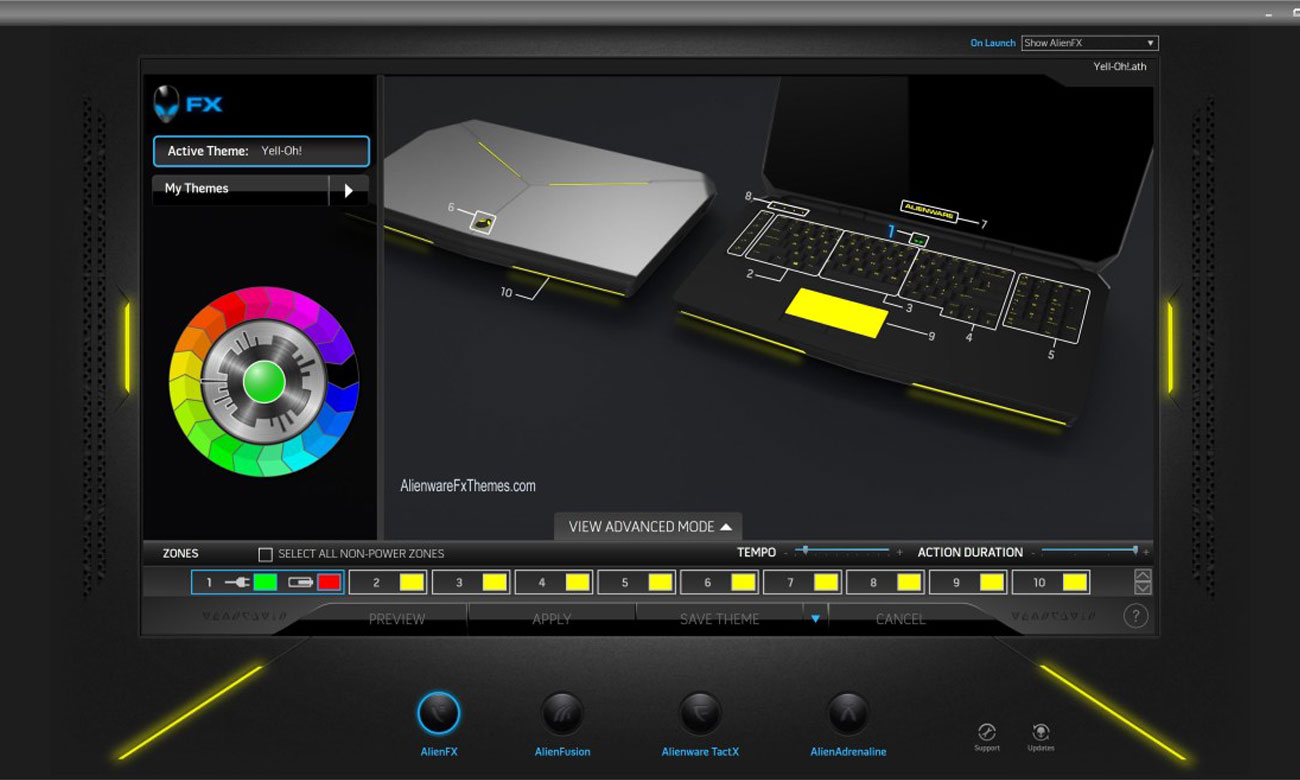
Task: Open the AlienFX module icon
Action: tap(438, 713)
